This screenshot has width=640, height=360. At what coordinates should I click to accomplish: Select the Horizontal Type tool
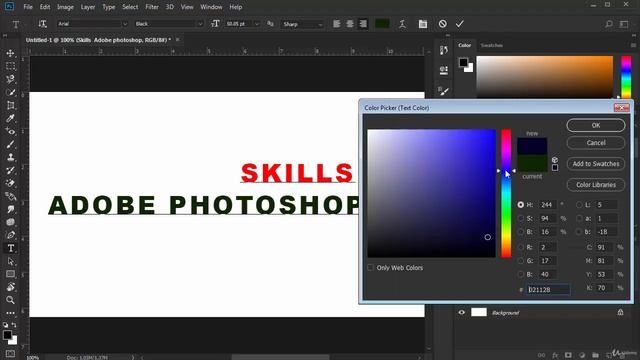point(11,248)
